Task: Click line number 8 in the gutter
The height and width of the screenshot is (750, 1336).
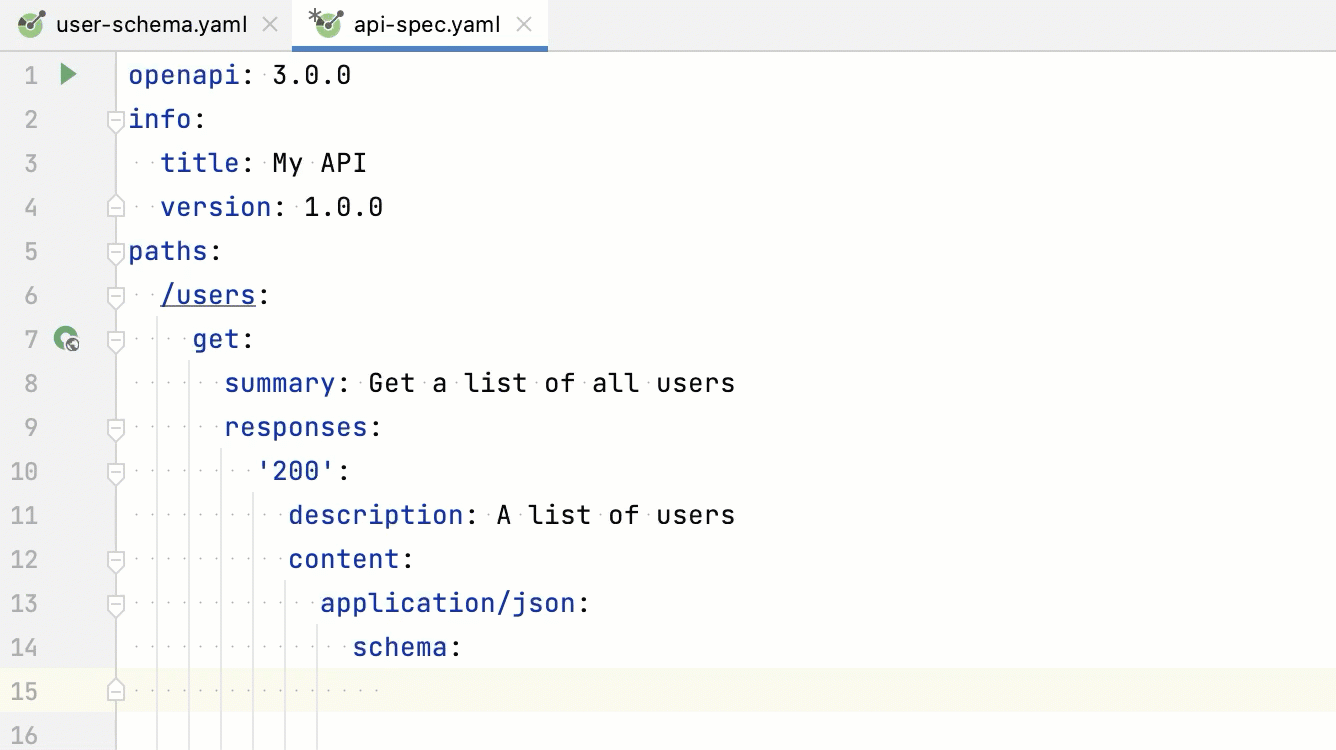Action: 30,383
